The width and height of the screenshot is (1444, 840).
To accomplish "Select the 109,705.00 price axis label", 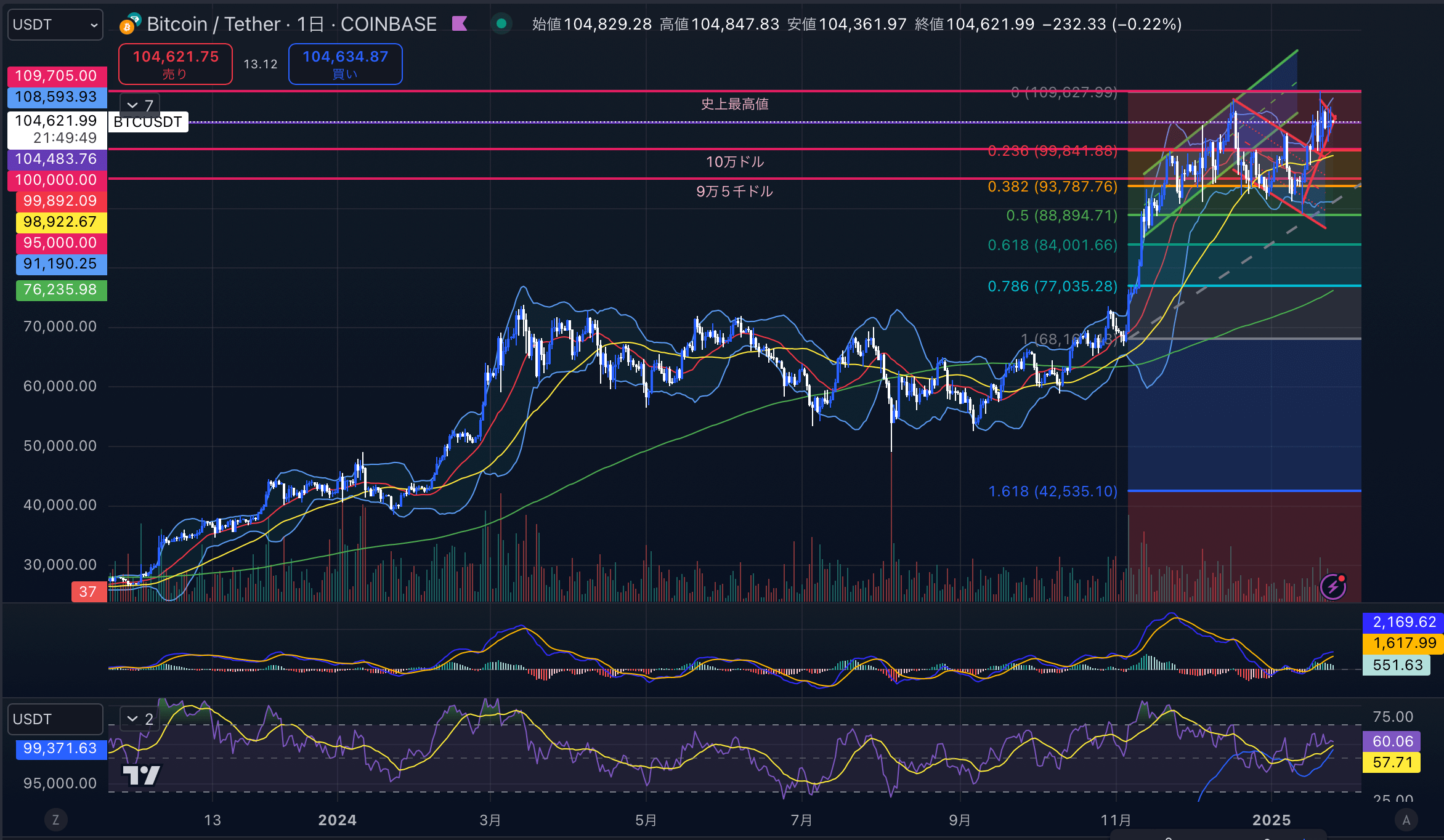I will (57, 76).
